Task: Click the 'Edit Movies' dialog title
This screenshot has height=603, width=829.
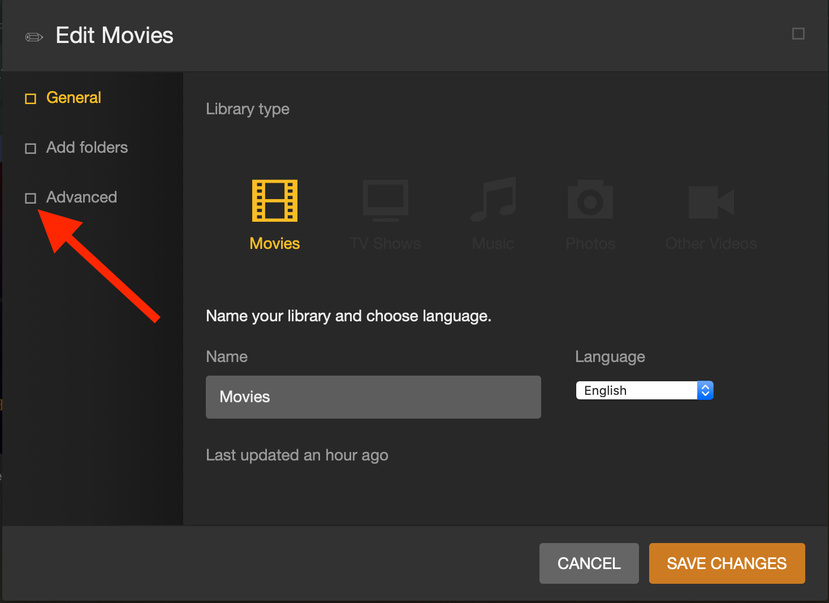Action: [114, 35]
